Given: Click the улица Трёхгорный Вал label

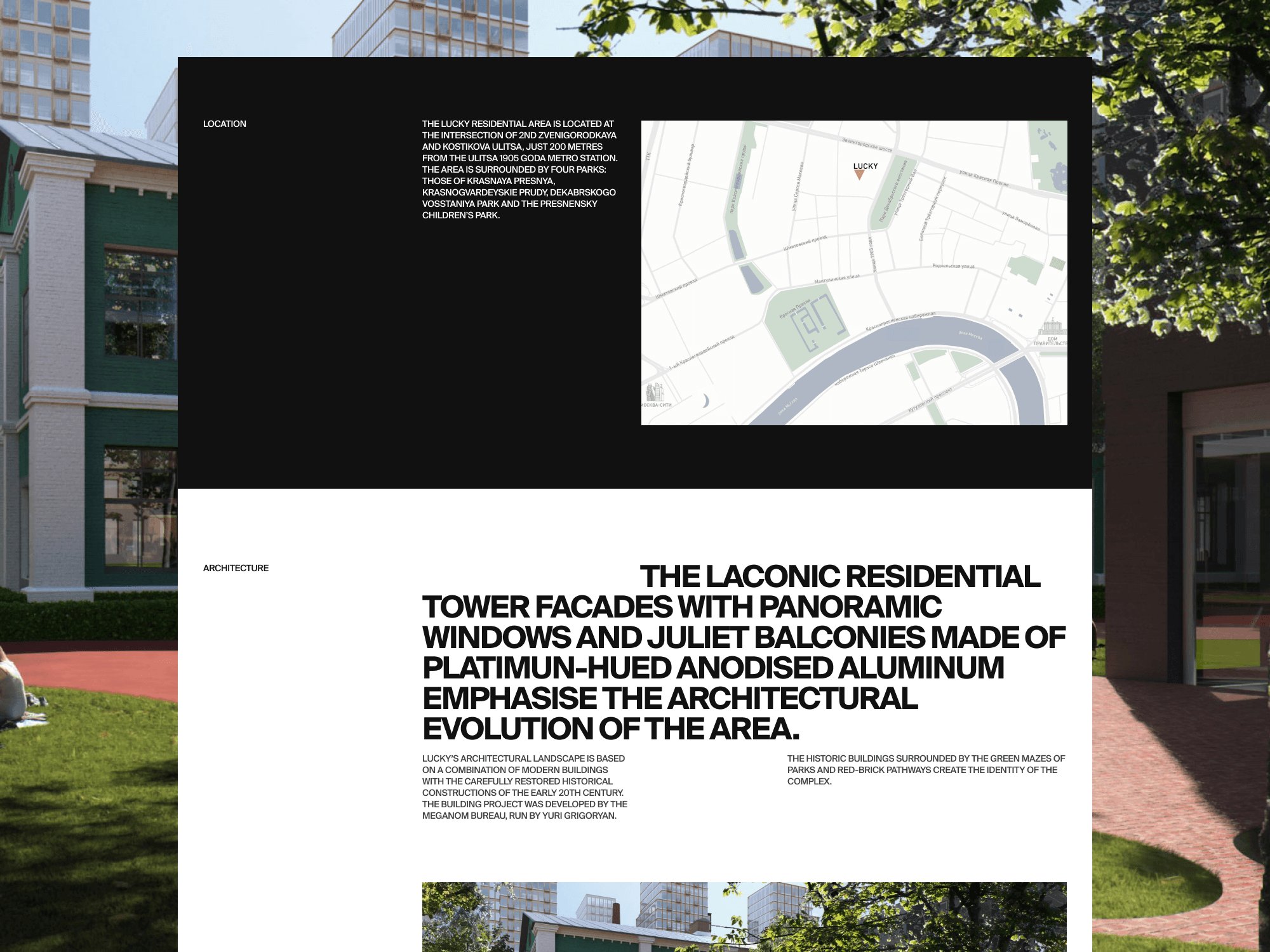Looking at the screenshot, I should pos(906,193).
